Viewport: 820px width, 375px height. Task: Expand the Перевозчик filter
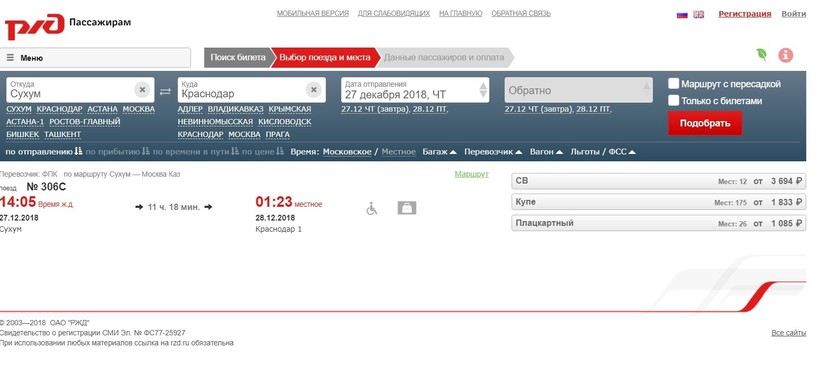tap(494, 152)
